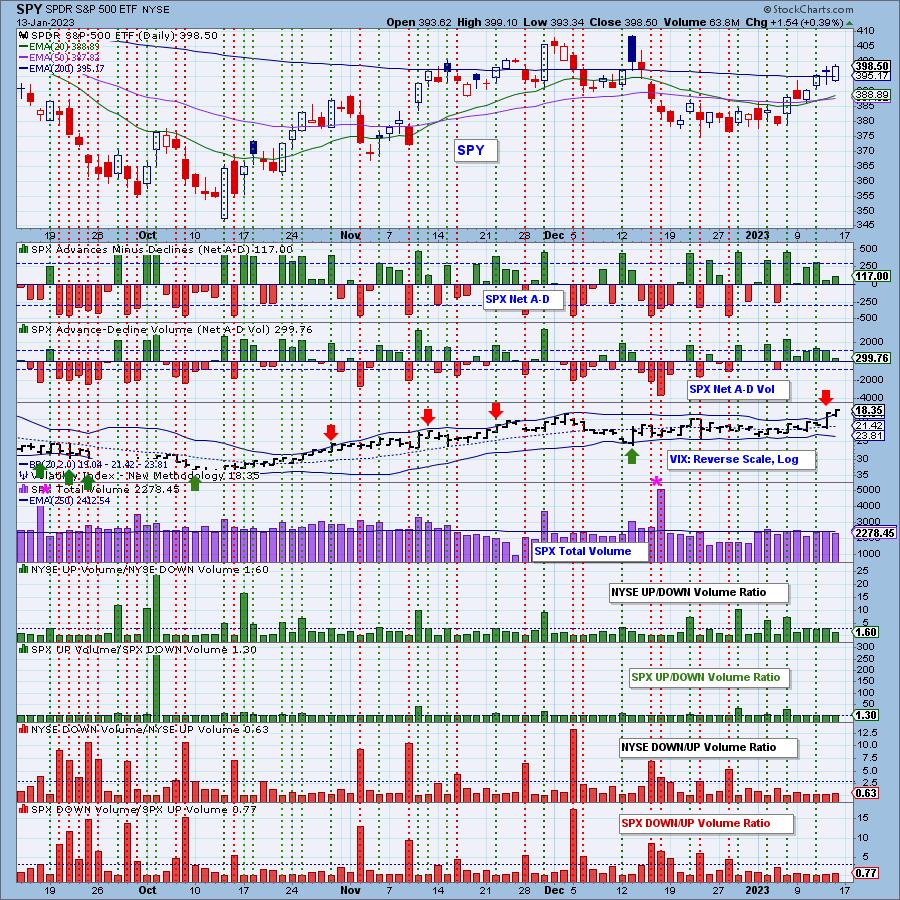Click the EMA(50) legend entry
Viewport: 900px width, 900px height.
point(59,57)
